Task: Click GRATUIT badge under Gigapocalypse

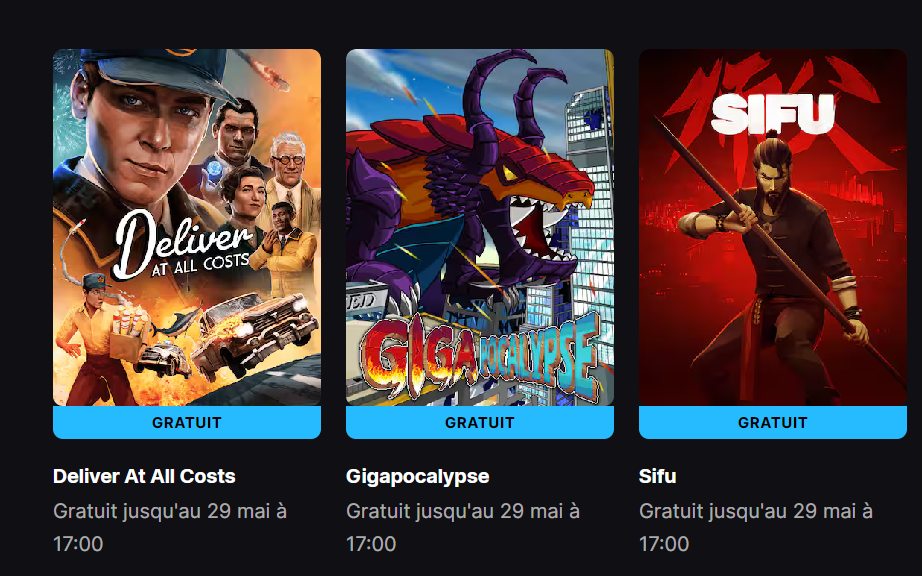Action: click(x=480, y=423)
